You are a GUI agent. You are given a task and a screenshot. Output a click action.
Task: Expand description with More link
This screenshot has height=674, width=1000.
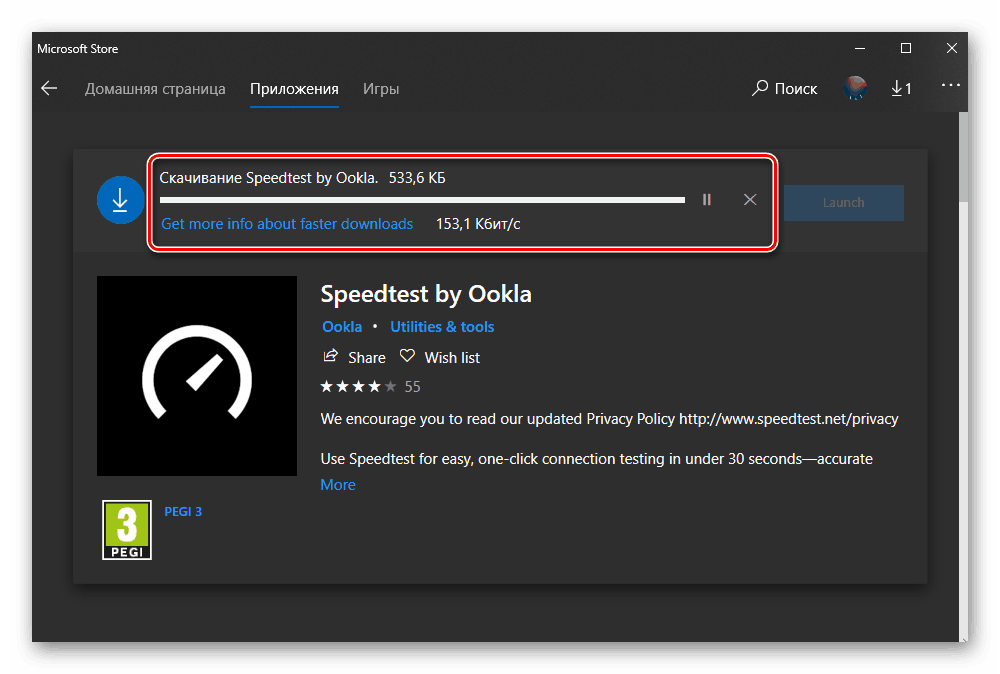[x=338, y=484]
